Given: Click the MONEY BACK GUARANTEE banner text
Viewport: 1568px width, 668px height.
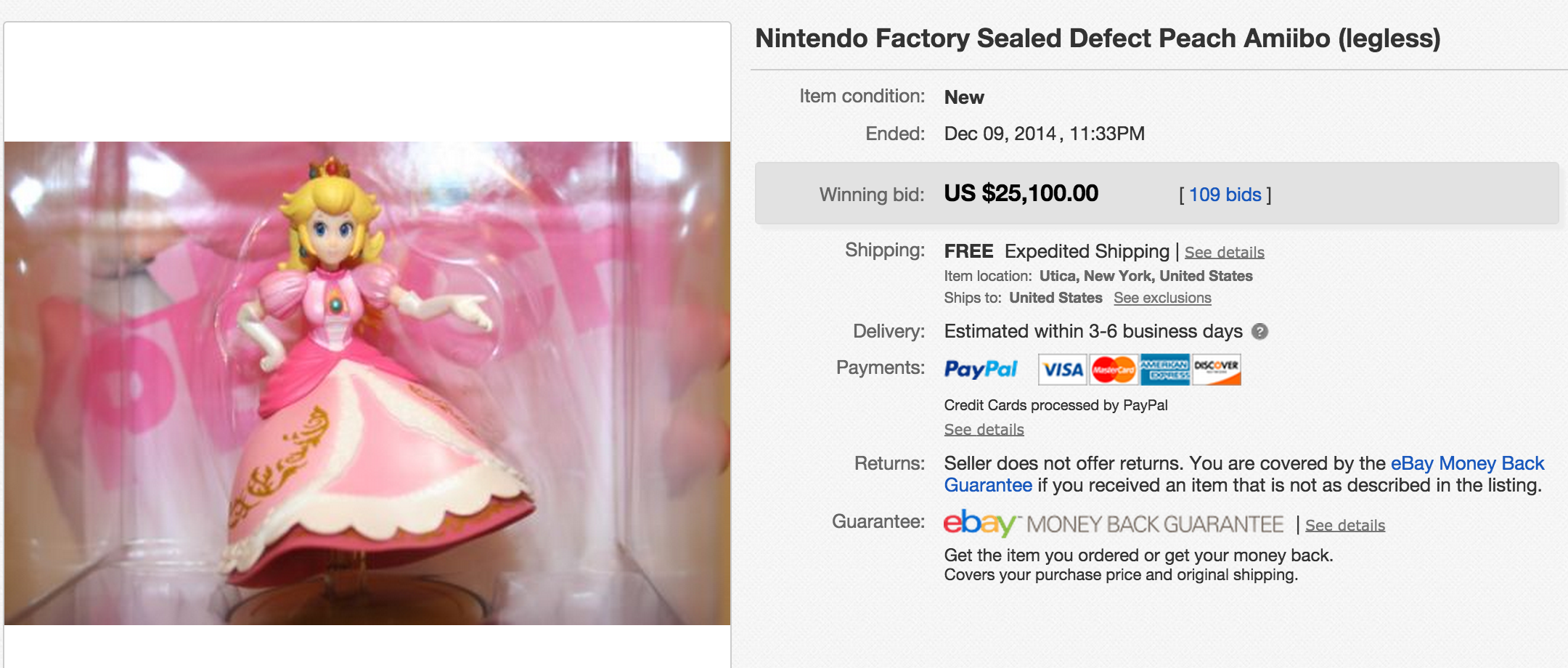Looking at the screenshot, I should click(x=1154, y=524).
